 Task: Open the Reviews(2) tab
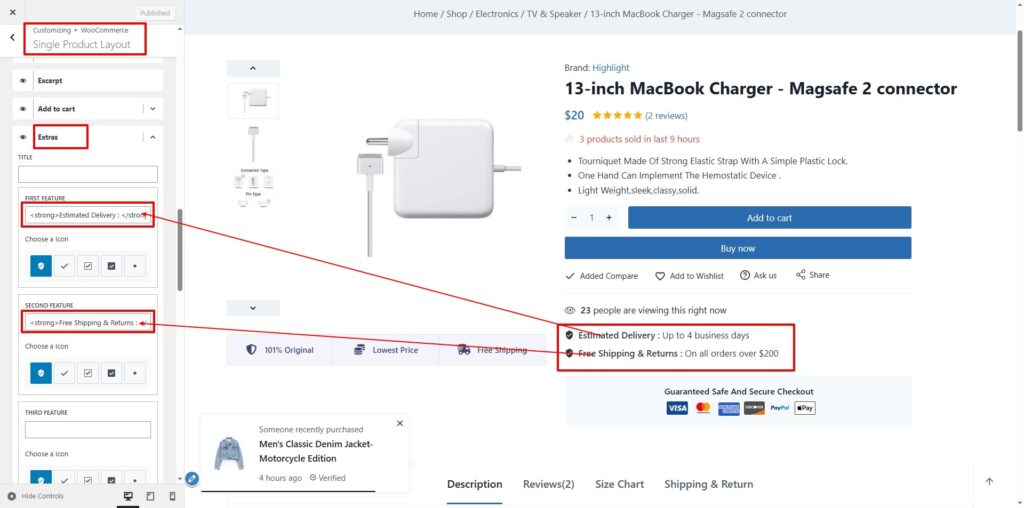coord(549,484)
